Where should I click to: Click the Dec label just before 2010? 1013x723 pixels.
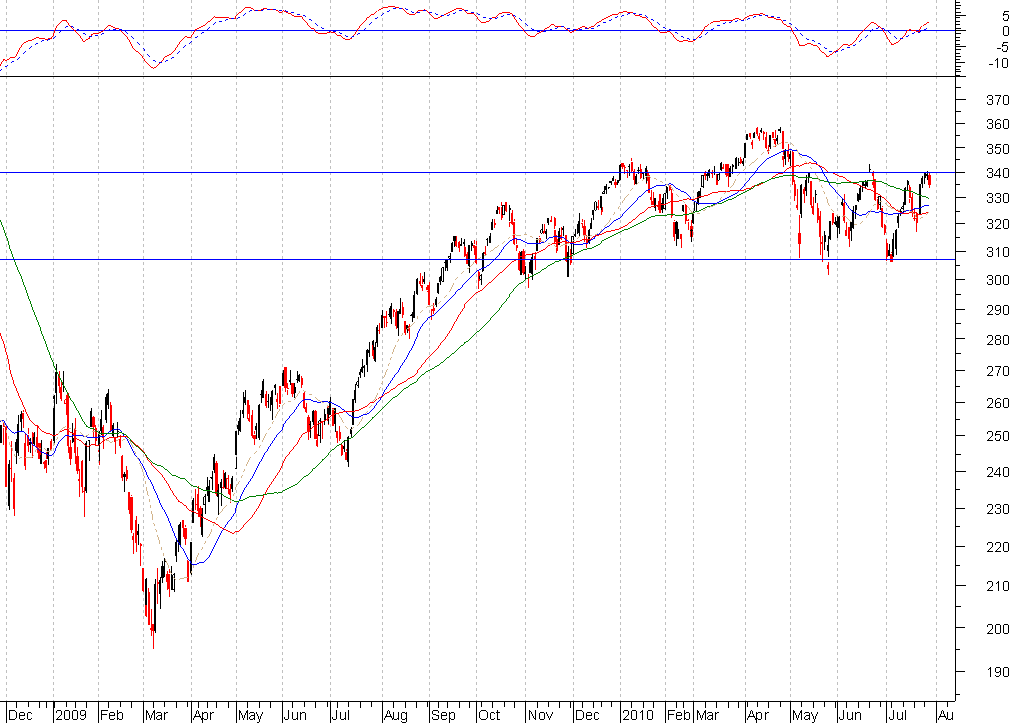point(587,715)
